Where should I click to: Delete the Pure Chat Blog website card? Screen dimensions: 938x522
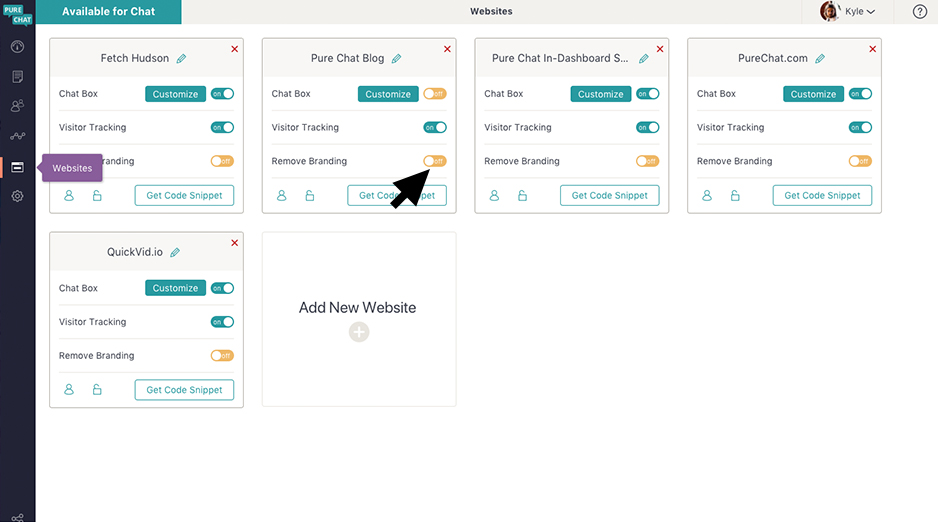(447, 49)
